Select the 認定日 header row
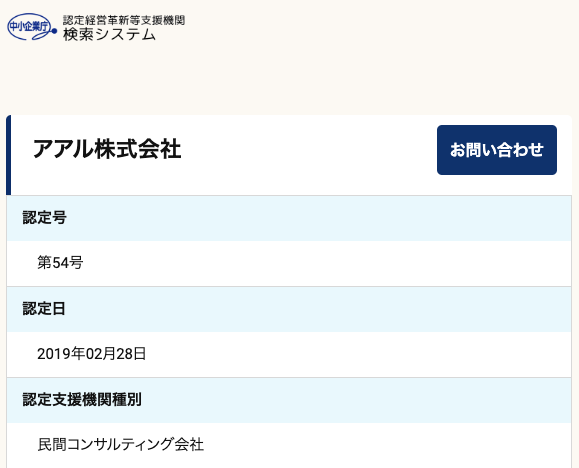This screenshot has height=468, width=579. (x=289, y=309)
